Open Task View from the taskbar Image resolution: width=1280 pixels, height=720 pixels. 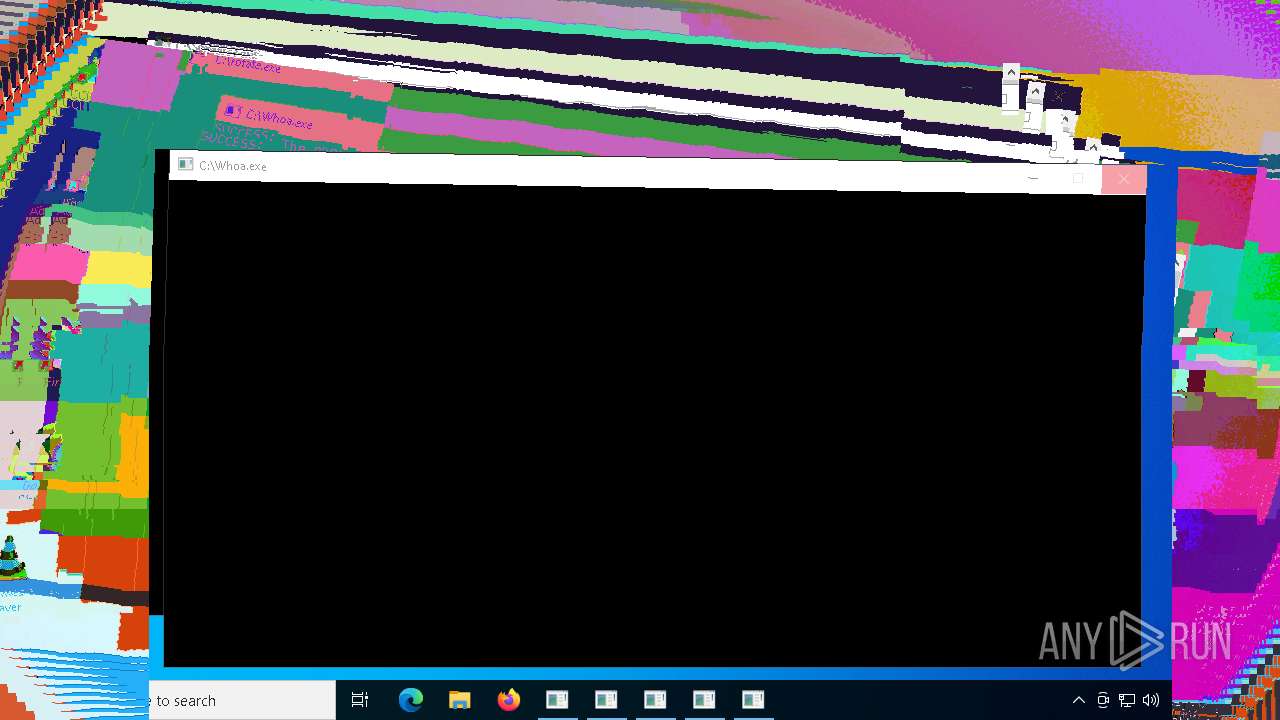pyautogui.click(x=360, y=700)
